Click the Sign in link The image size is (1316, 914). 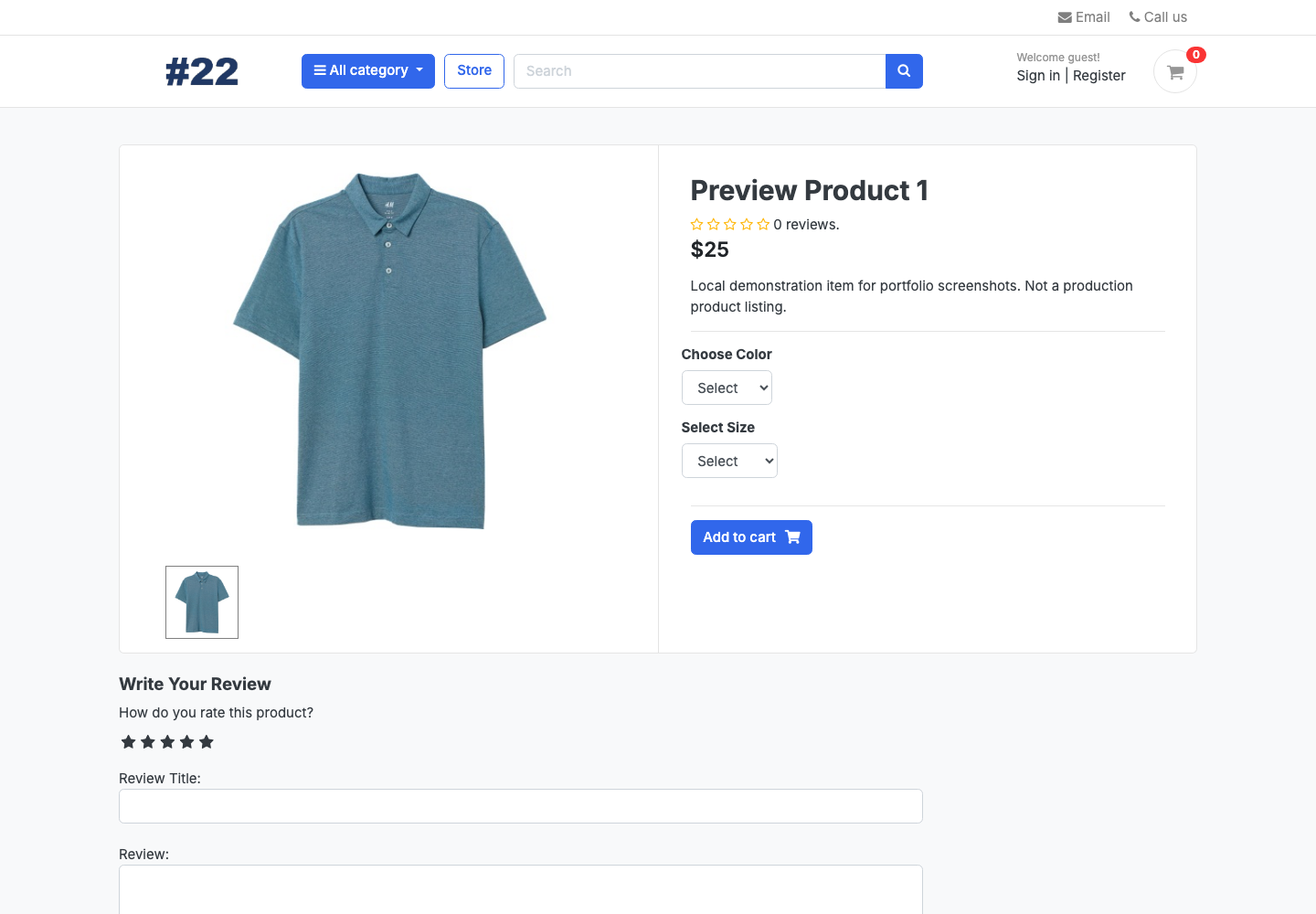tap(1038, 76)
